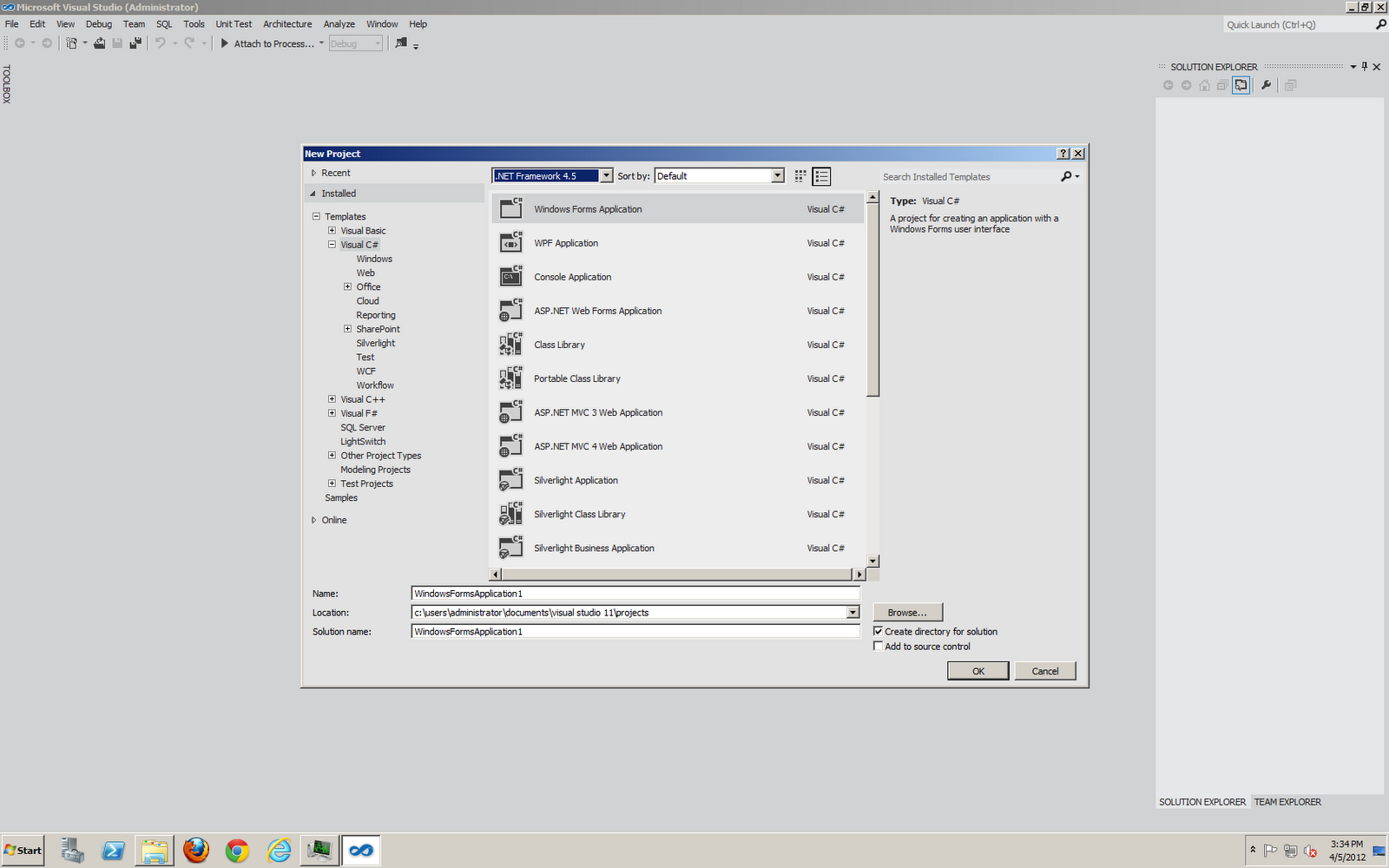Select the New Project toolbar icon
This screenshot has height=868, width=1389.
pyautogui.click(x=71, y=43)
